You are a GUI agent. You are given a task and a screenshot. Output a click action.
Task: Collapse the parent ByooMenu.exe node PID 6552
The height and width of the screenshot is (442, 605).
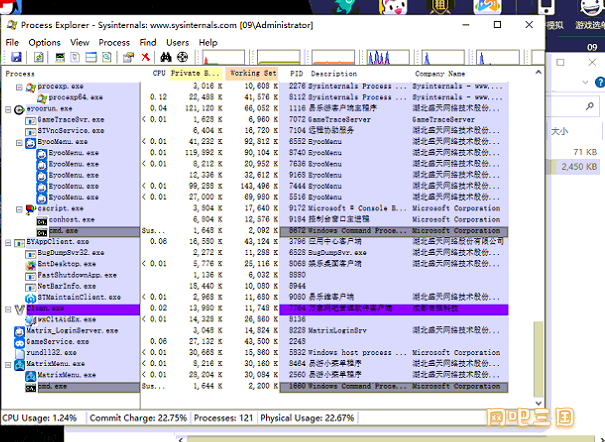tap(19, 143)
